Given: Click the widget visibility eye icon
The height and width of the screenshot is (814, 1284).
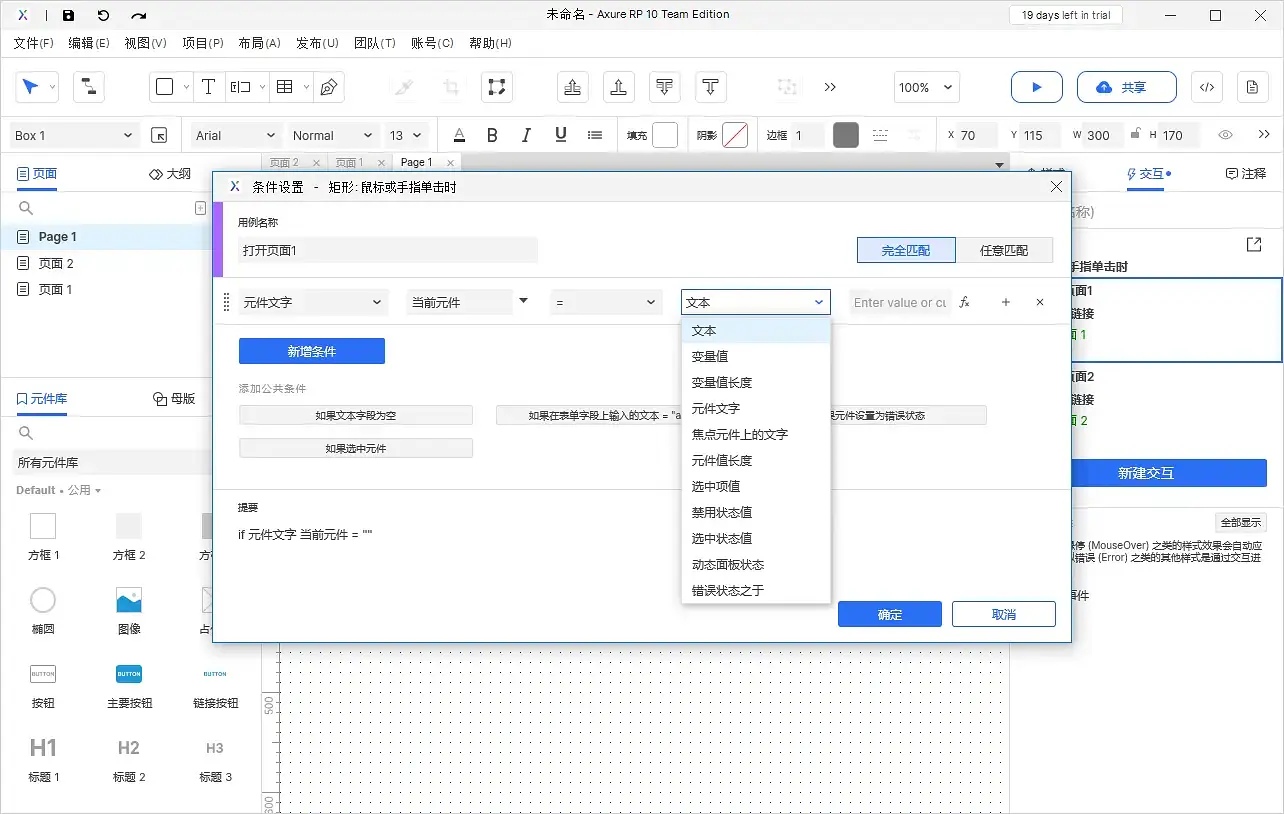Looking at the screenshot, I should 1225,134.
